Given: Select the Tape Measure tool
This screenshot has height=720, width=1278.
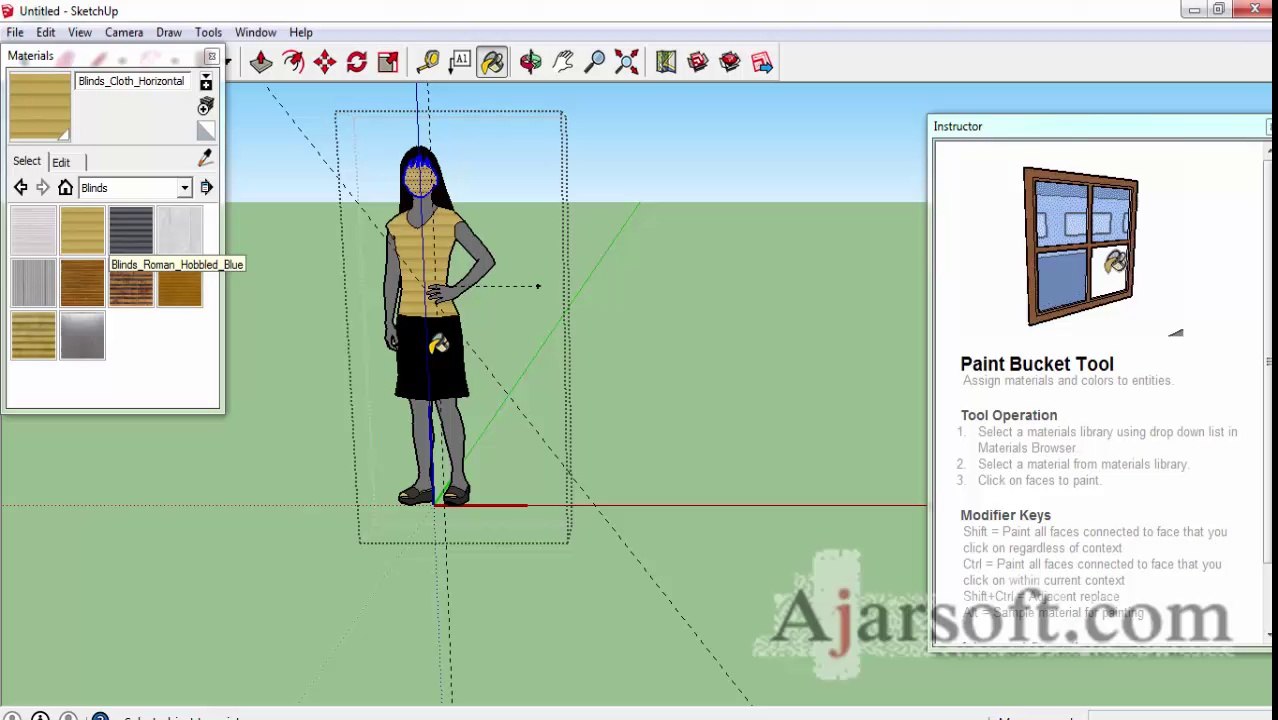Looking at the screenshot, I should click(x=428, y=62).
